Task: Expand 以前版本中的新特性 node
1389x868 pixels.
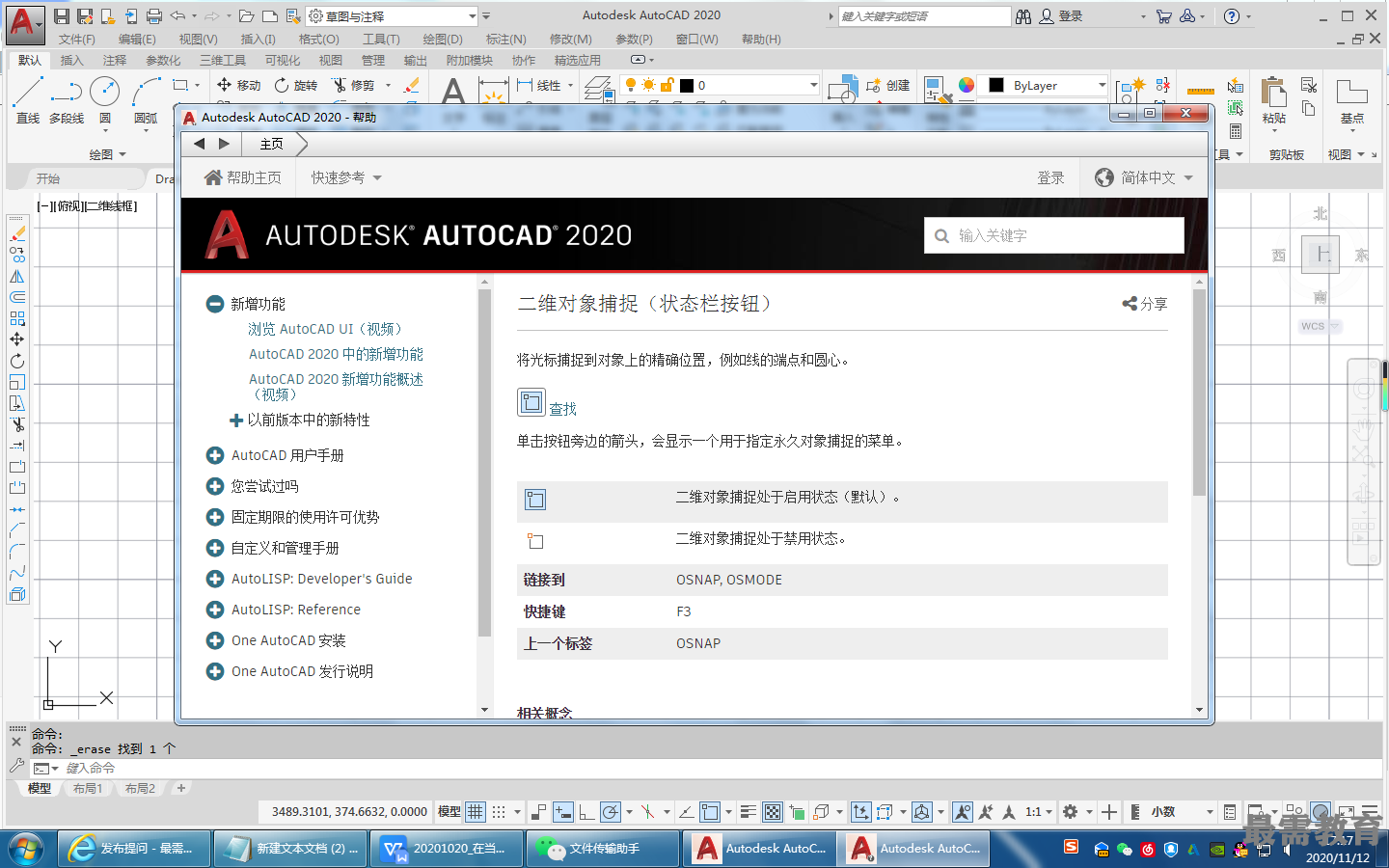Action: (235, 420)
